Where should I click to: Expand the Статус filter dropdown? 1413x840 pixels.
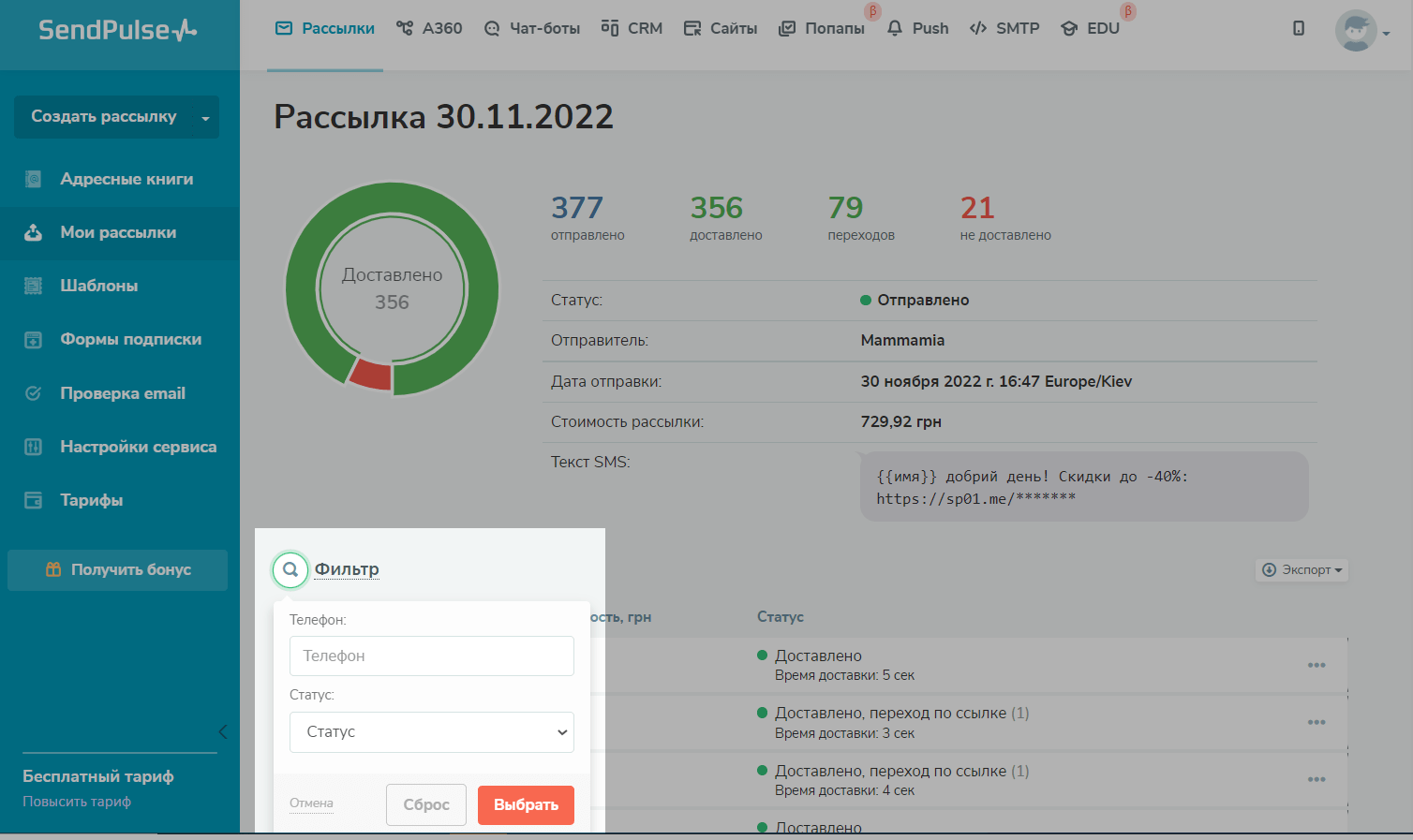[x=431, y=732]
